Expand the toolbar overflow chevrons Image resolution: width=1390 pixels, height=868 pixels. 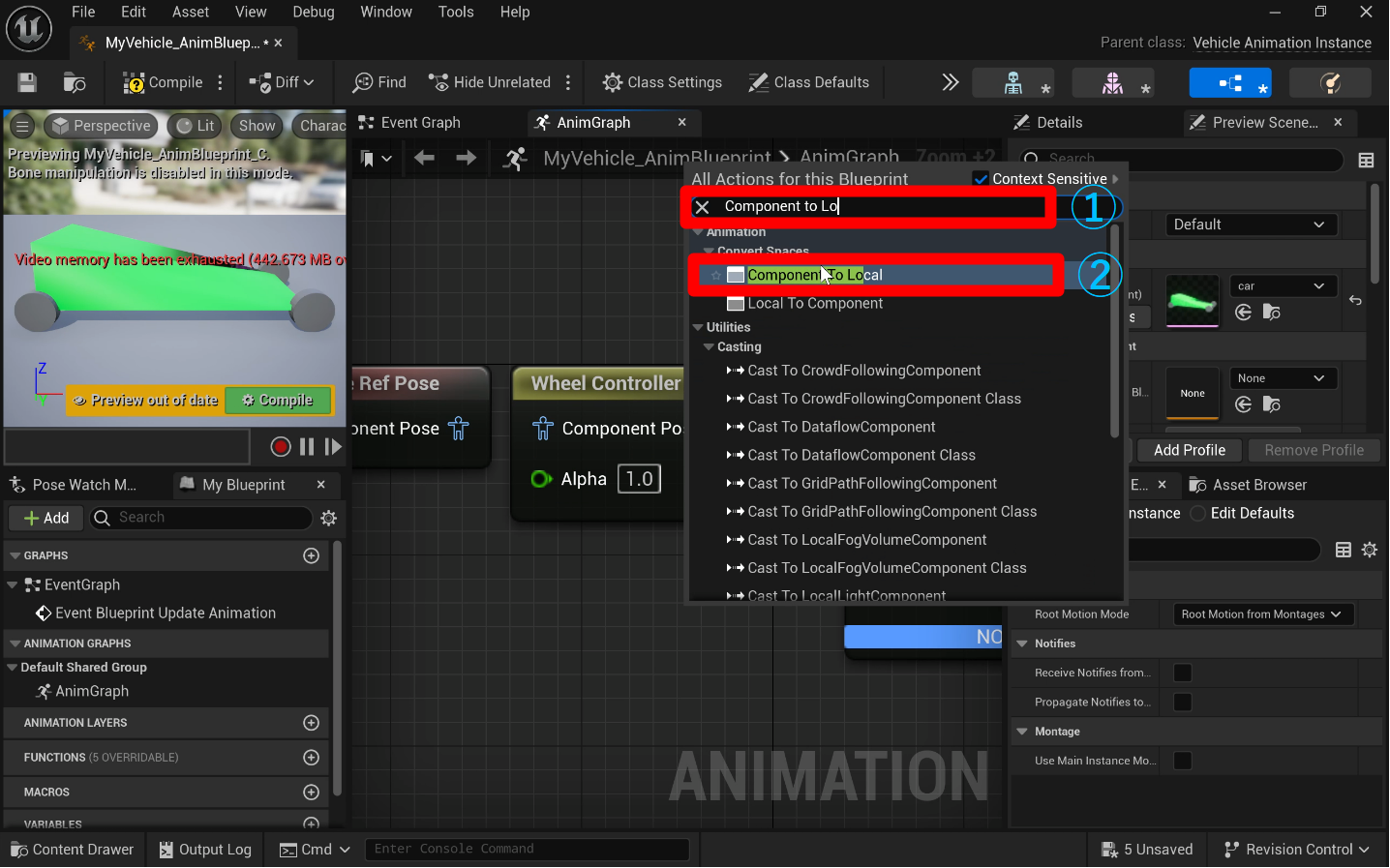tap(951, 83)
